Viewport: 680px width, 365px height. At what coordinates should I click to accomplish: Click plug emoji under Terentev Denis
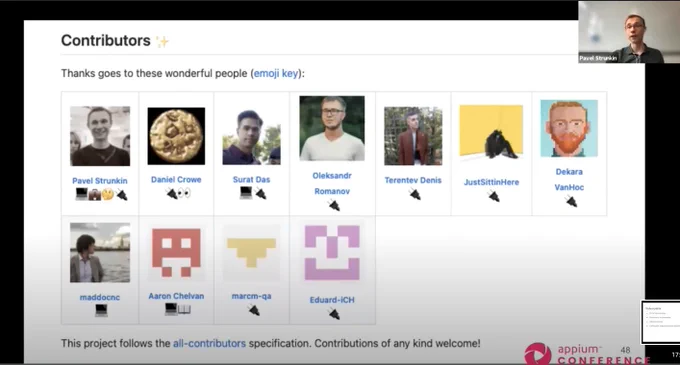(415, 195)
